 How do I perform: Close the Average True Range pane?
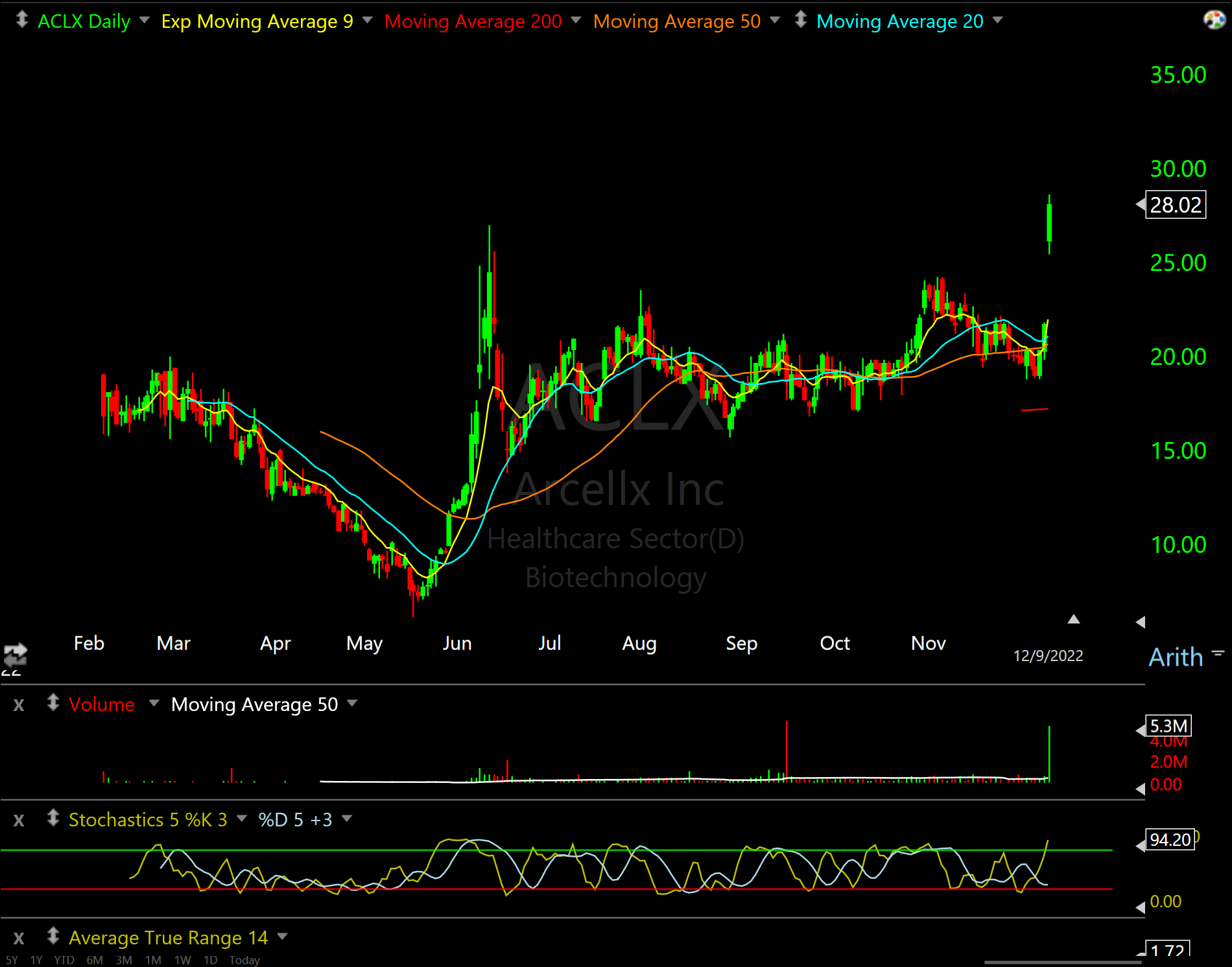(19, 938)
